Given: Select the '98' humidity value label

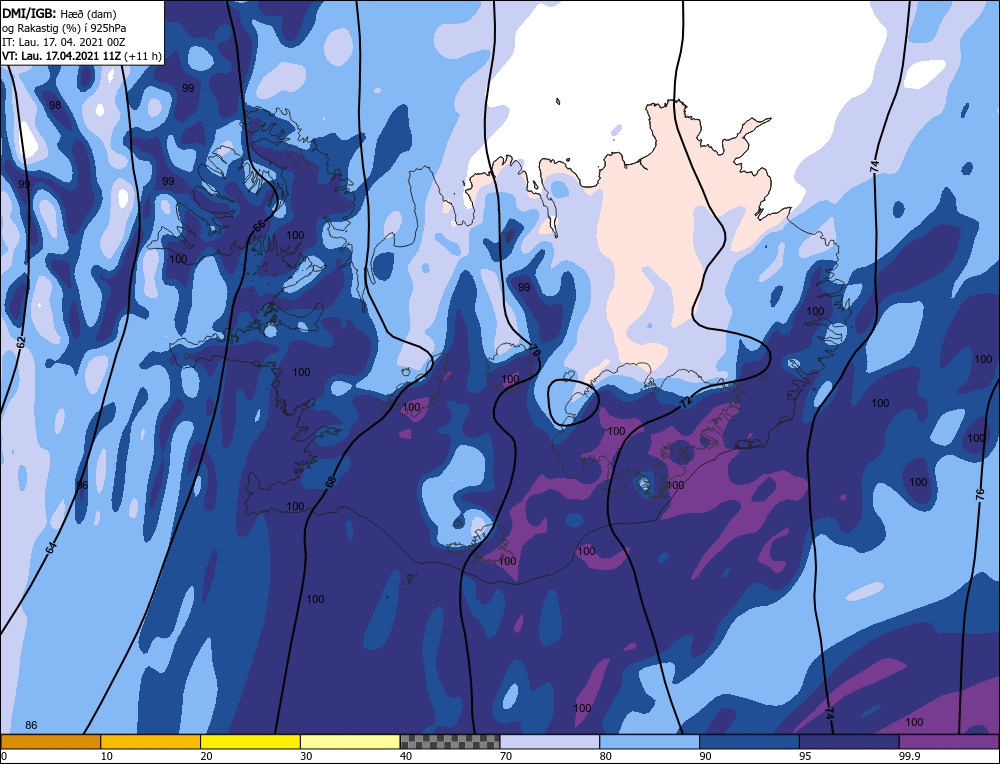Looking at the screenshot, I should click(x=55, y=105).
